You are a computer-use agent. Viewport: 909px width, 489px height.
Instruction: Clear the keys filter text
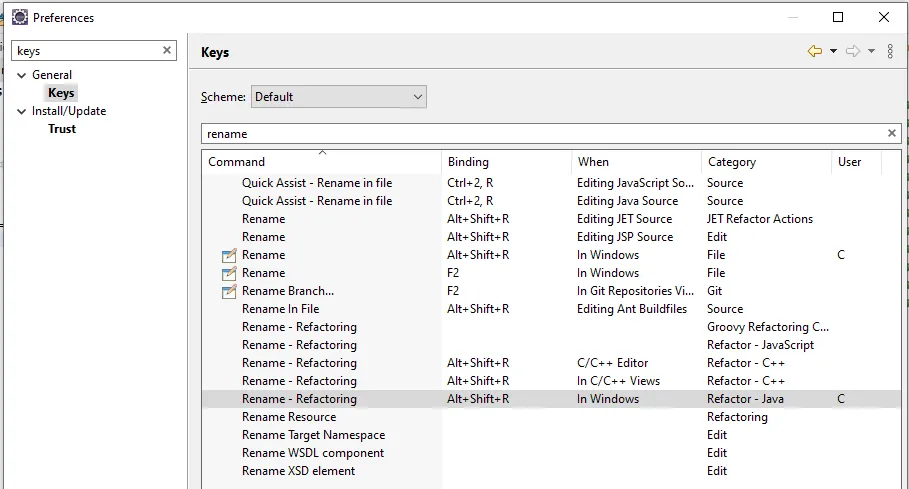pos(167,50)
